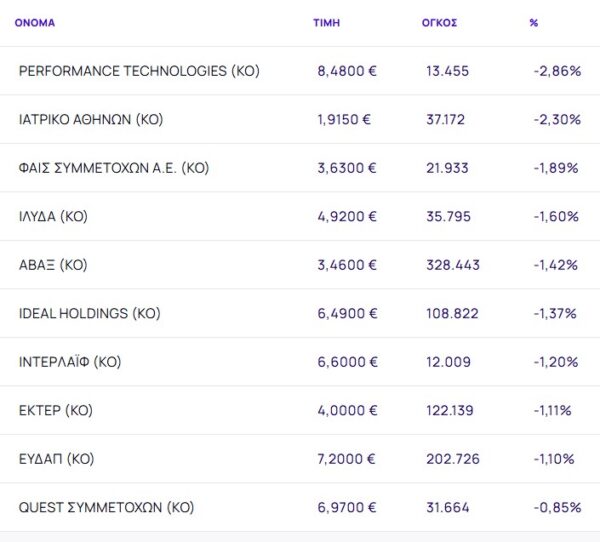The image size is (600, 542).
Task: Select the ΑΒΑΞ (ΚΟ) stock name
Action: click(53, 265)
